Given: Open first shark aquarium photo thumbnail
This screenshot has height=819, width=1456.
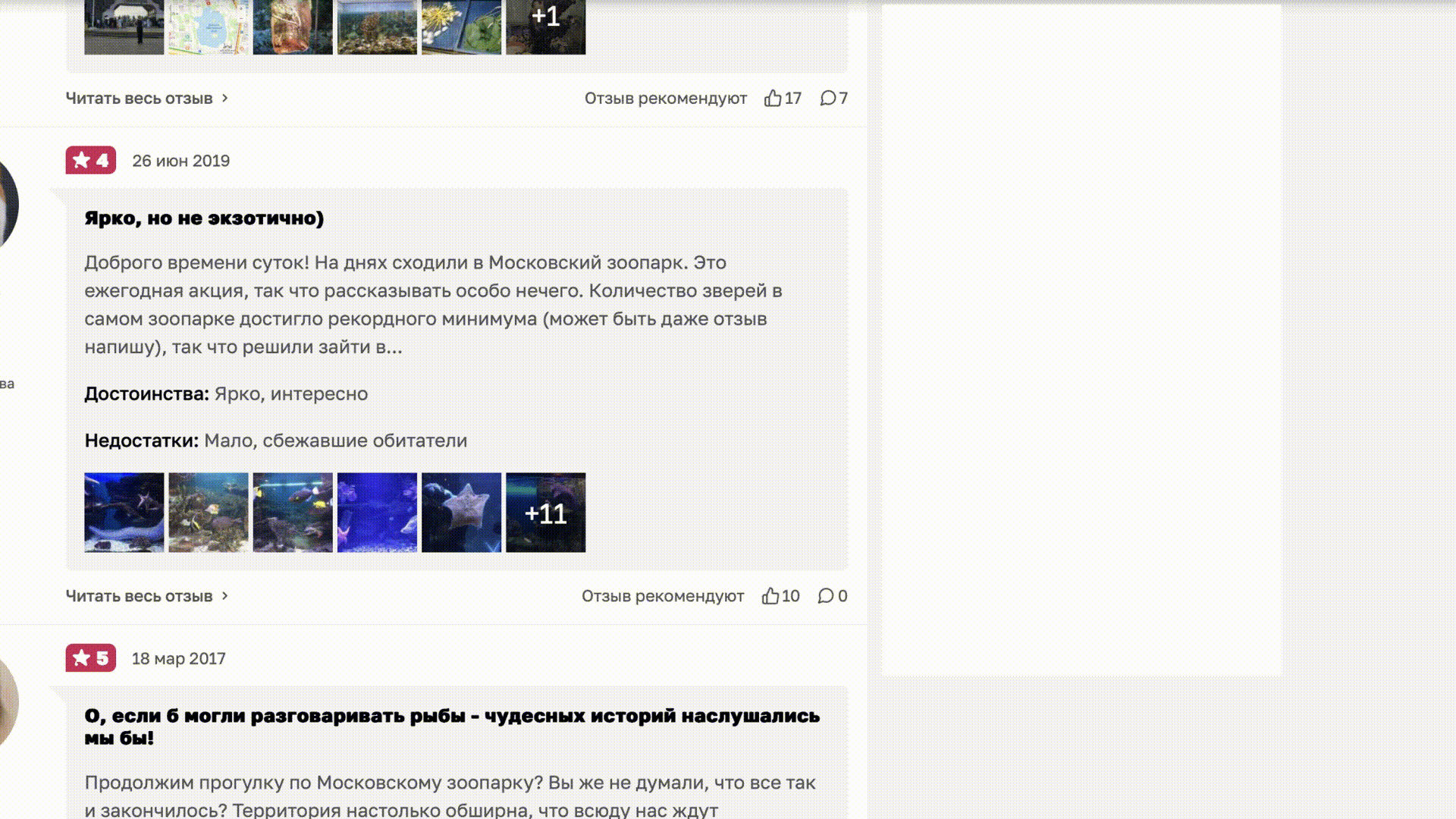Looking at the screenshot, I should tap(124, 513).
